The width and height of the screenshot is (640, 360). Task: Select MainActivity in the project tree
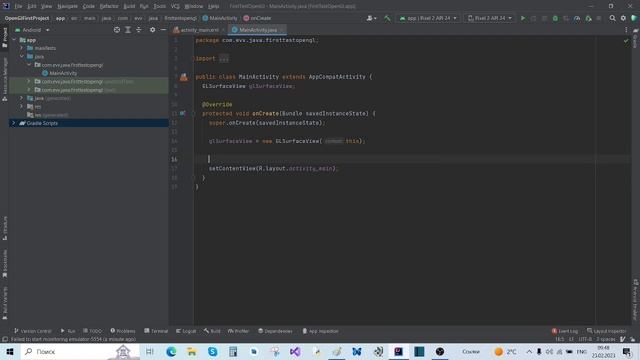coord(59,73)
